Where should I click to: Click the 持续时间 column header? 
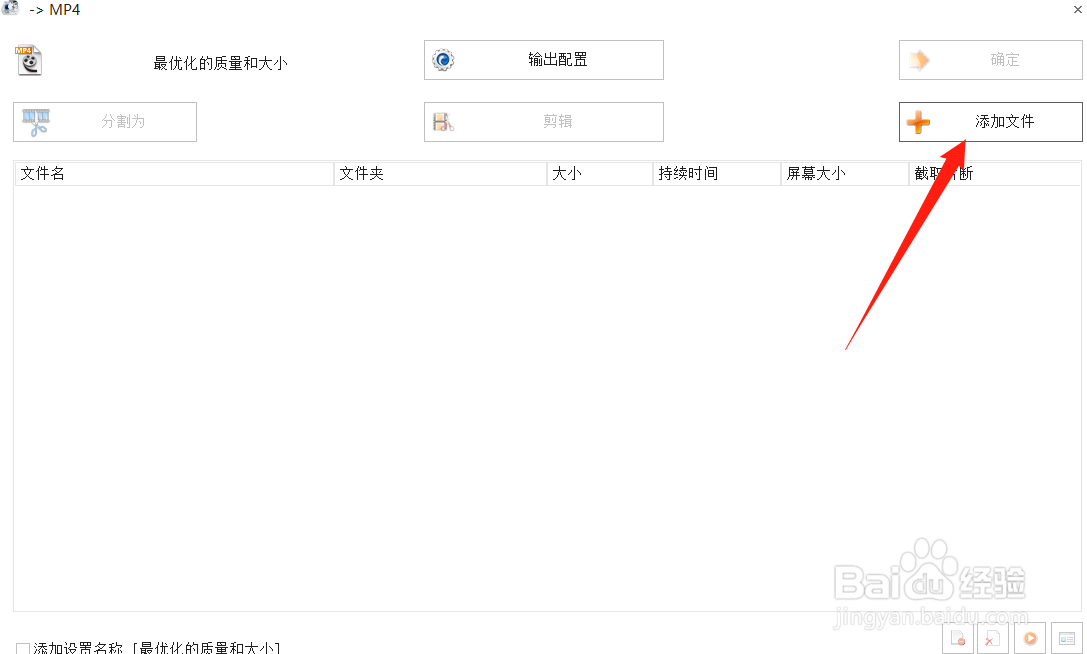click(x=717, y=172)
